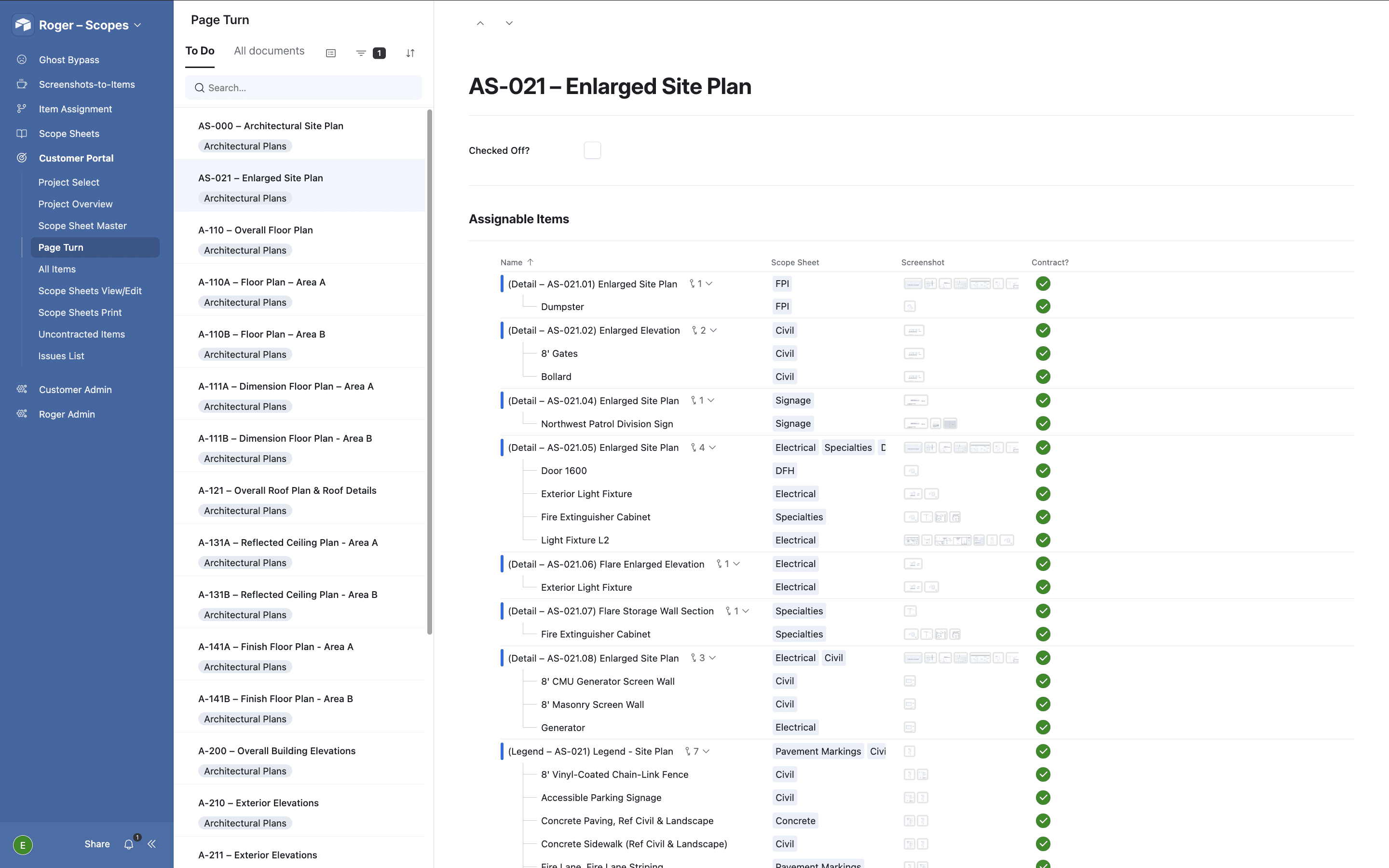Open Uncontracted Items in the sidebar
This screenshot has height=868, width=1389.
point(82,334)
